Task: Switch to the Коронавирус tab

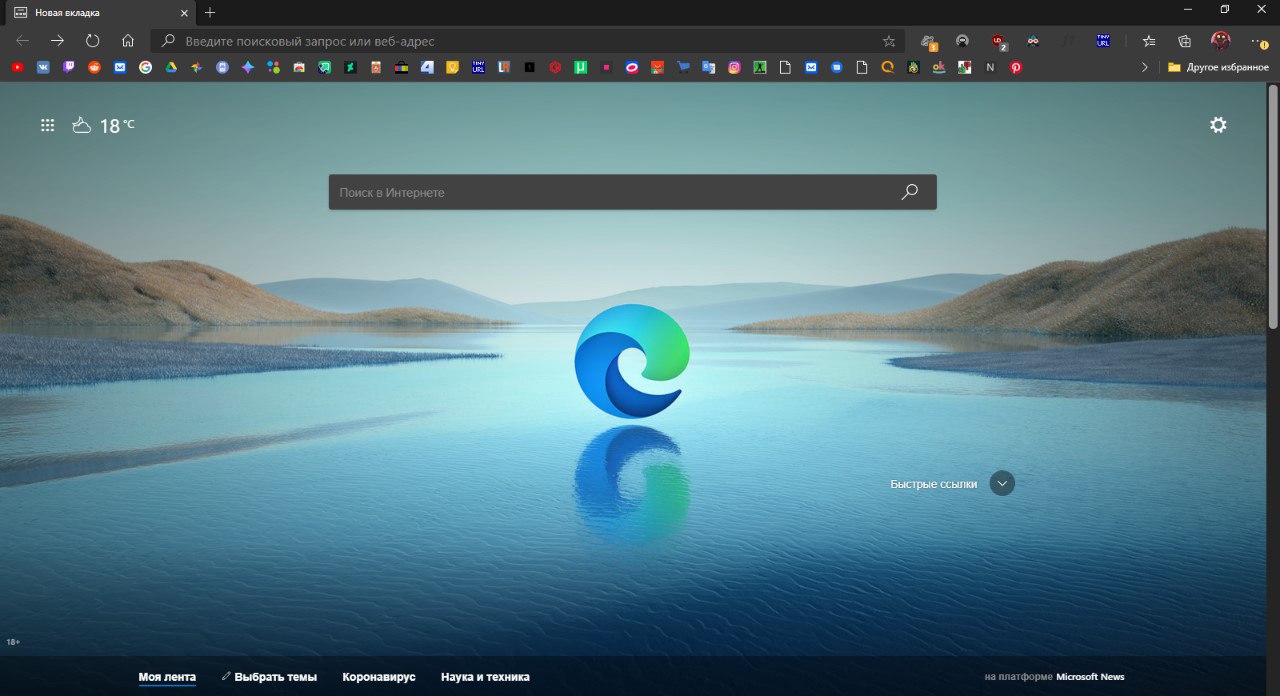Action: pos(379,677)
